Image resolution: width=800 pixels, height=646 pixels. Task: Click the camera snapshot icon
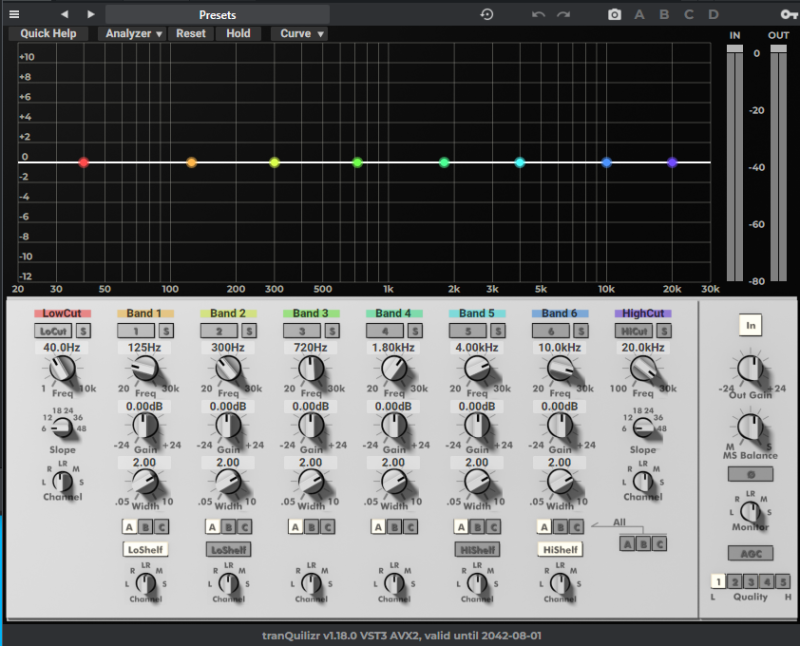pyautogui.click(x=614, y=14)
